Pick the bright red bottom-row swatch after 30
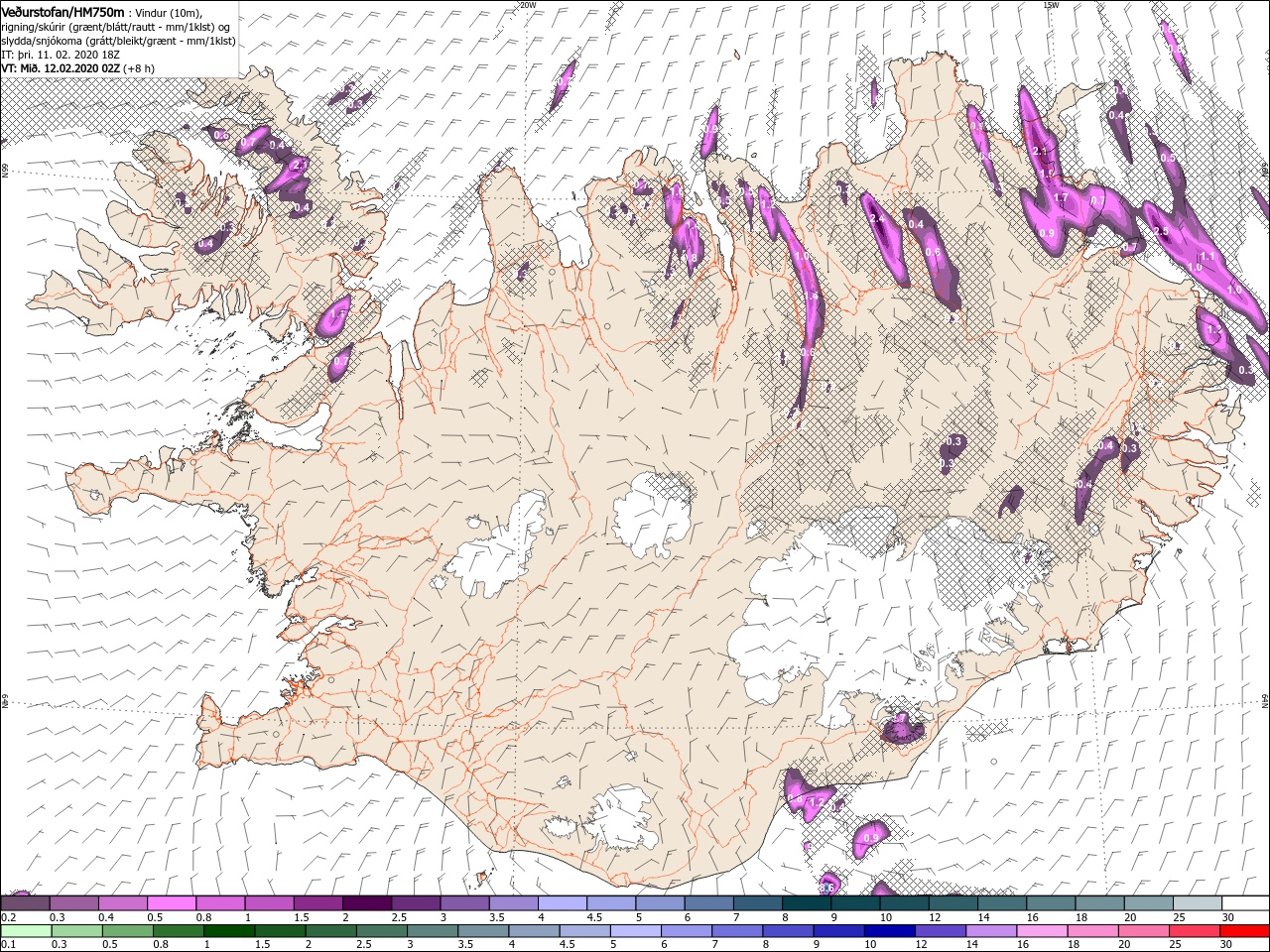This screenshot has height=952, width=1270. click(x=1244, y=931)
